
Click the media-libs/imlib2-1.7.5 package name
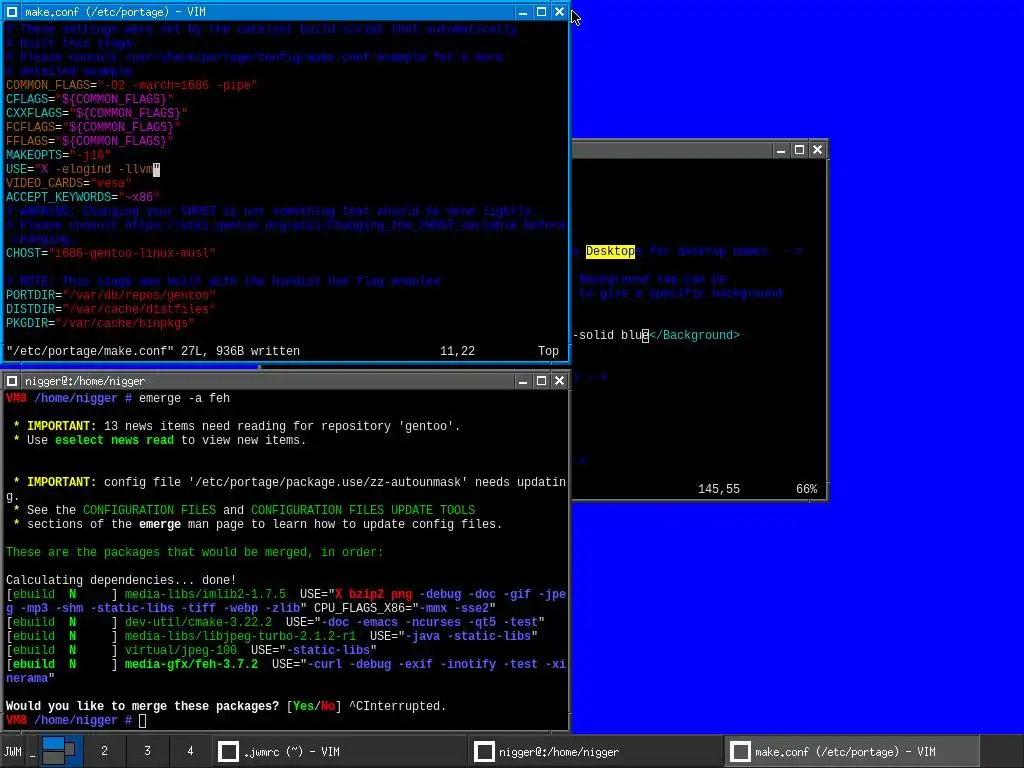pyautogui.click(x=205, y=594)
